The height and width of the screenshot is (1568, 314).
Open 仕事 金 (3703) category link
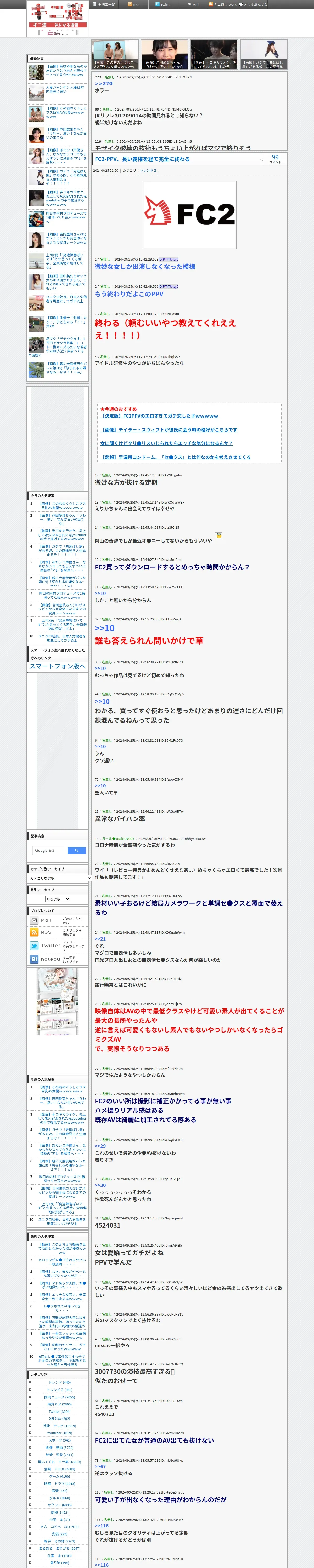[x=60, y=1555]
